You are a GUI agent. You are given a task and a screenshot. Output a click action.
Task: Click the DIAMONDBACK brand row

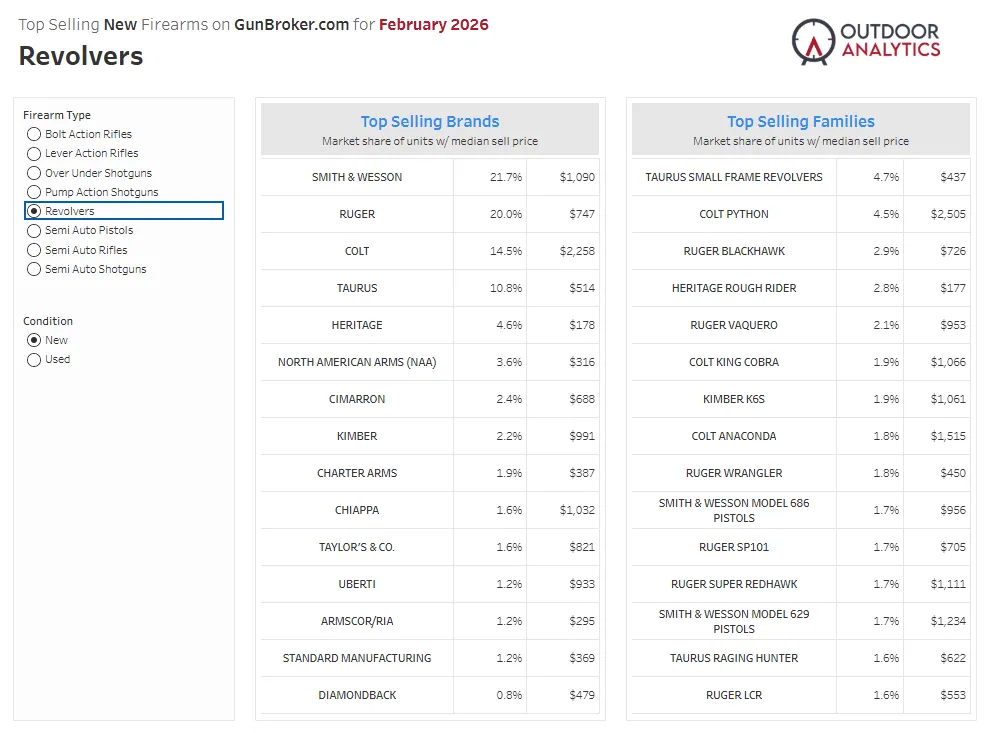357,695
